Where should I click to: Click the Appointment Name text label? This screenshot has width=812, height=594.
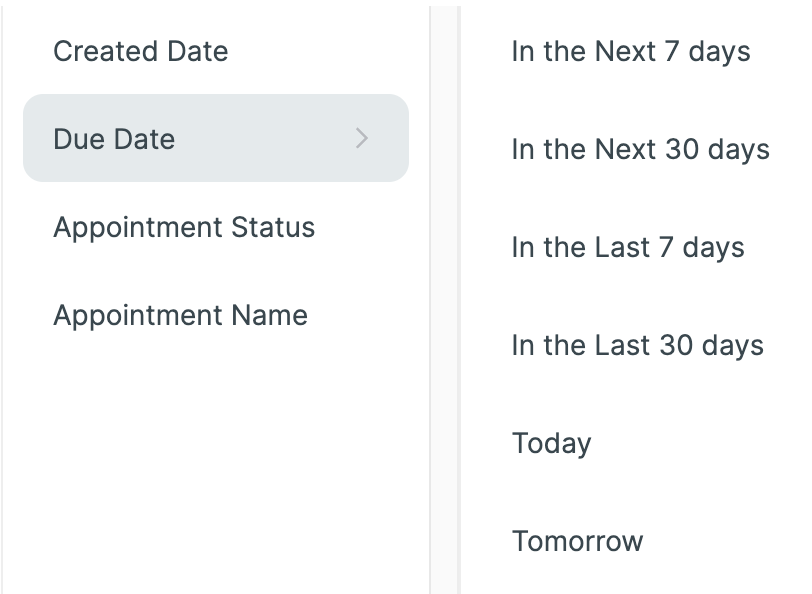coord(180,315)
